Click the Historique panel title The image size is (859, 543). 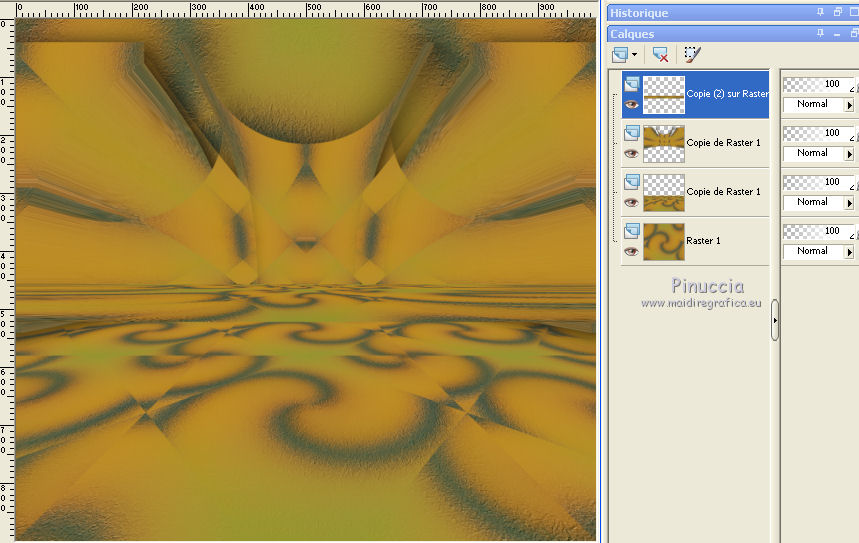tap(639, 13)
